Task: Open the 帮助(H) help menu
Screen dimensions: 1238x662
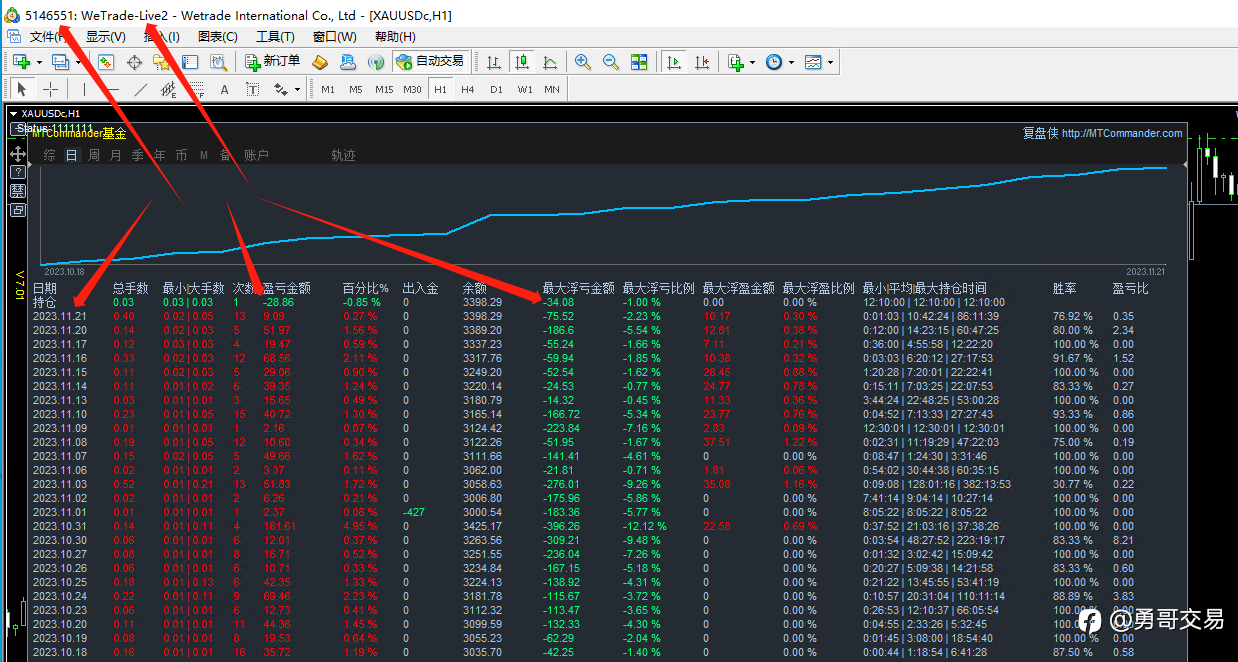Action: [395, 37]
